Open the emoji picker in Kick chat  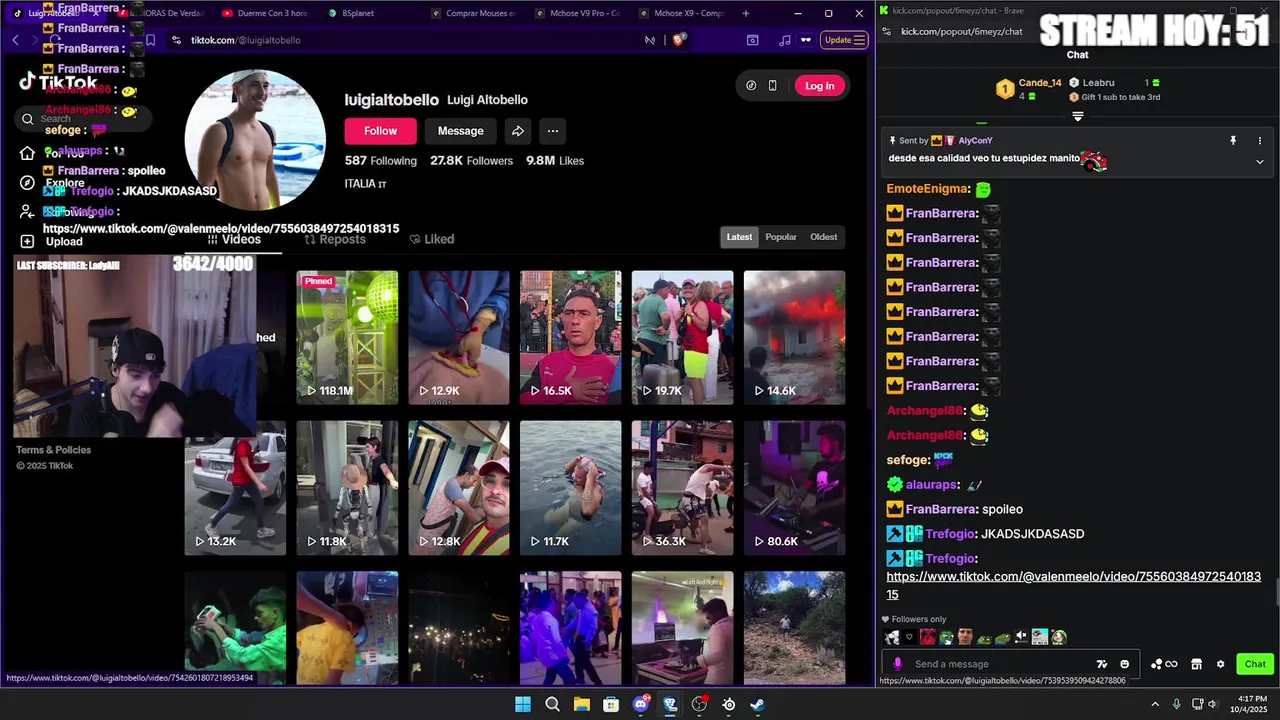pyautogui.click(x=1124, y=664)
